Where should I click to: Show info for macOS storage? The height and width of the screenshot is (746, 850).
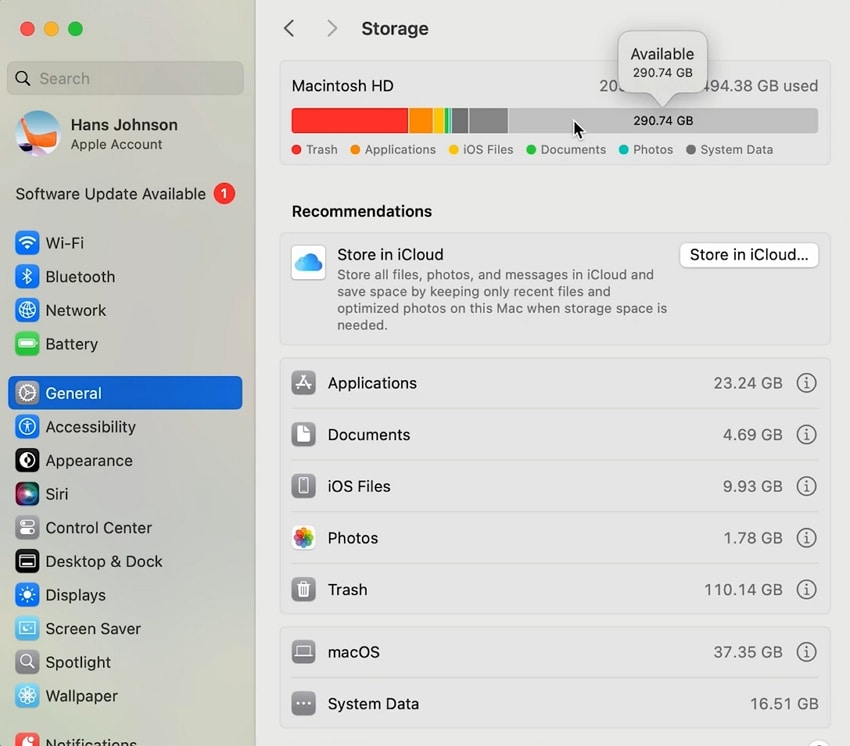coord(806,652)
